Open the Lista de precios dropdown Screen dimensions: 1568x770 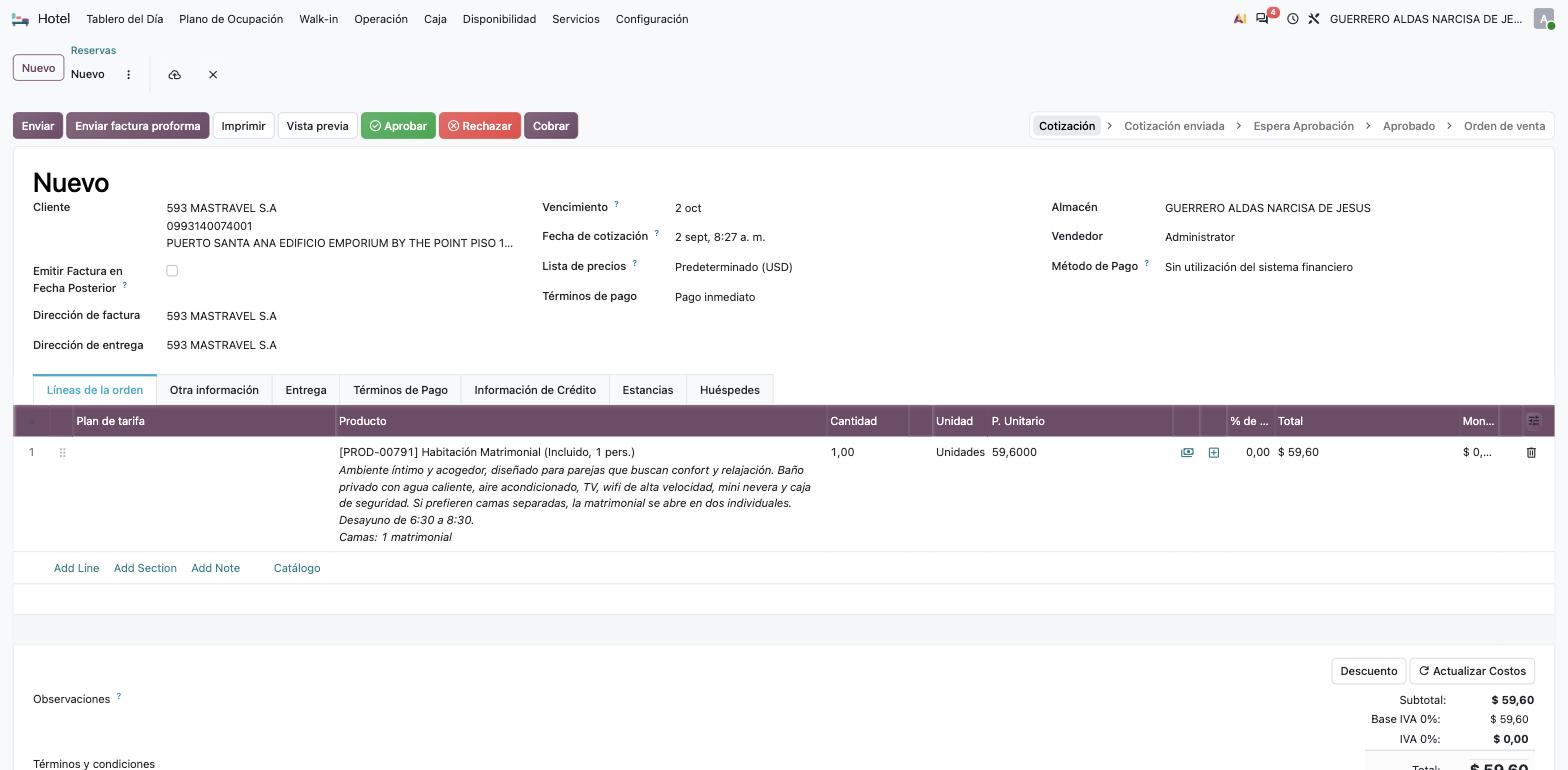click(x=847, y=267)
